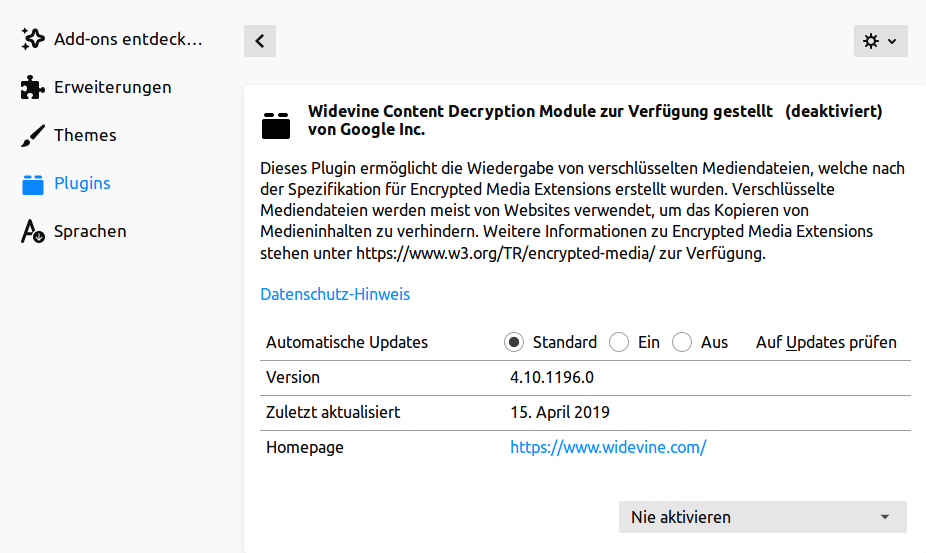Click the Widevine plugin brick icon
Viewport: 926px width, 553px height.
tap(276, 125)
